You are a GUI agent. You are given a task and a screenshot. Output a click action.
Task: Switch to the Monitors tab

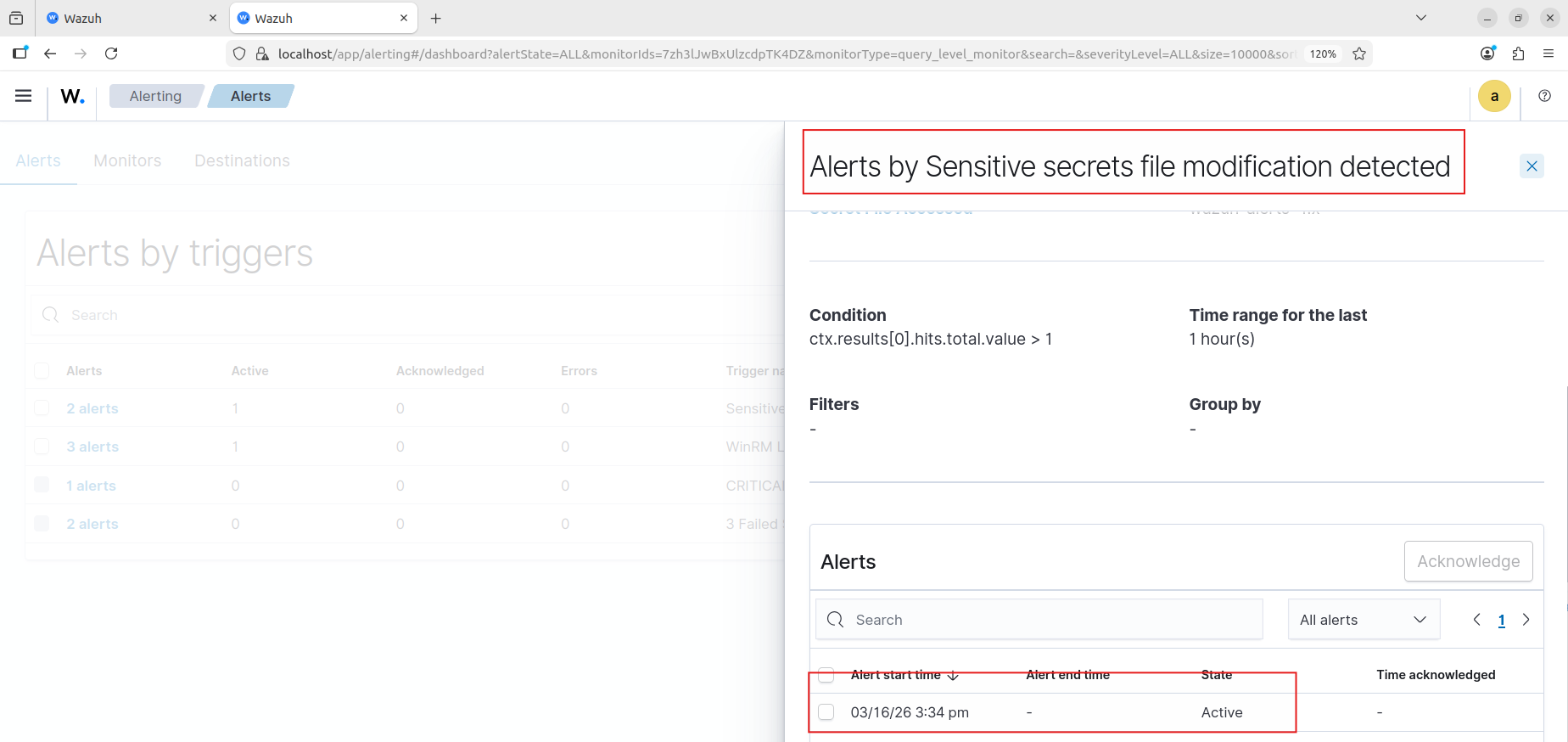[x=127, y=160]
